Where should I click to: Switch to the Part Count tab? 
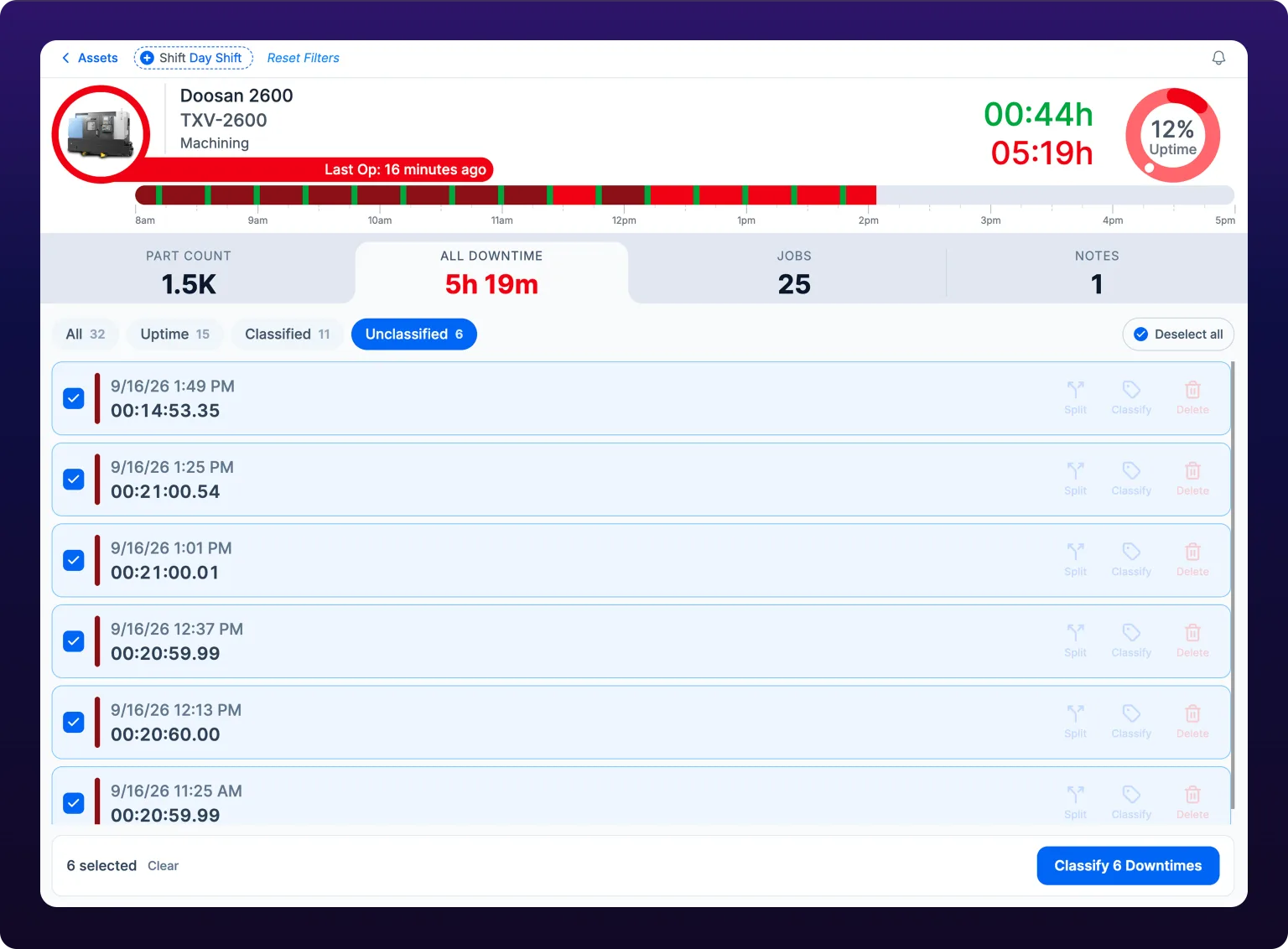click(x=189, y=273)
